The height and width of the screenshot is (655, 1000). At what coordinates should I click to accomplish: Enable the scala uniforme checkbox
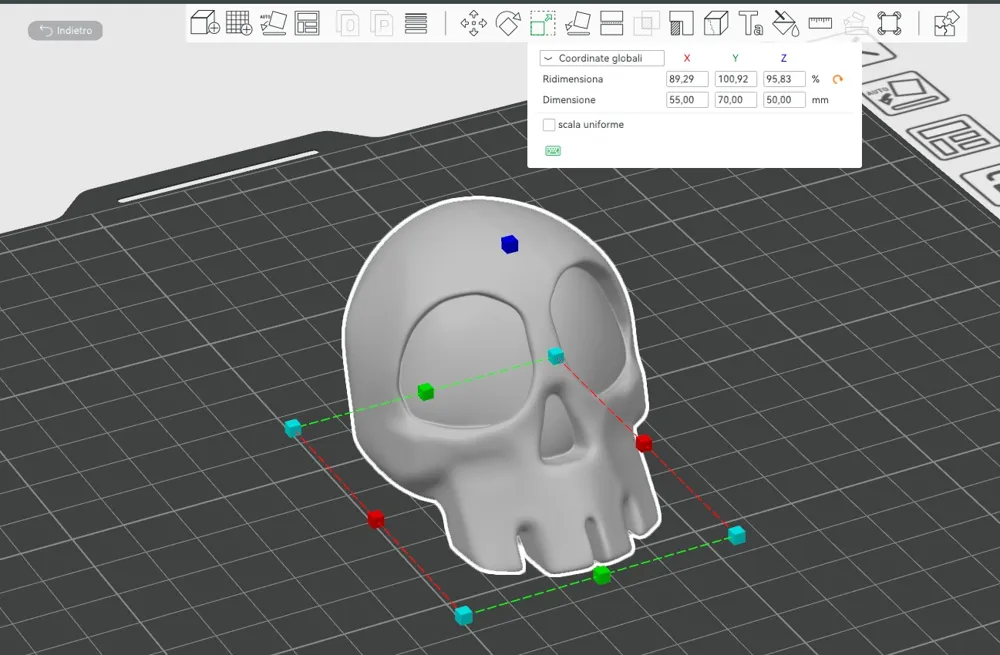(x=548, y=124)
